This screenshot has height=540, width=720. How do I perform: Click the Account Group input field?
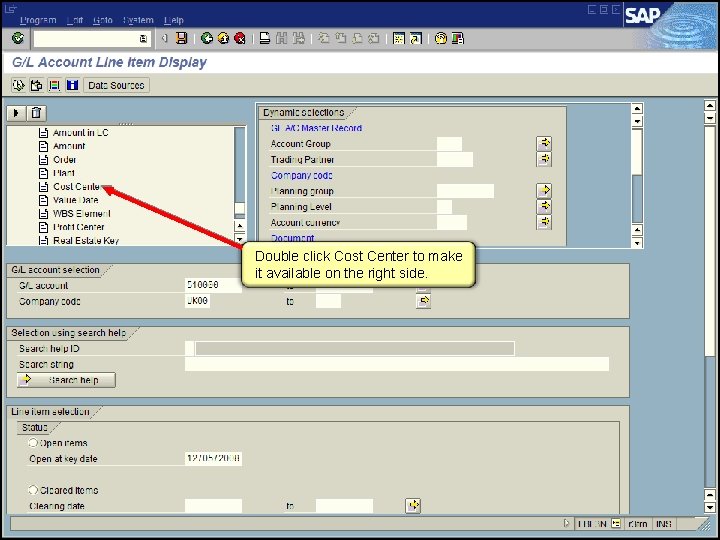pos(449,144)
